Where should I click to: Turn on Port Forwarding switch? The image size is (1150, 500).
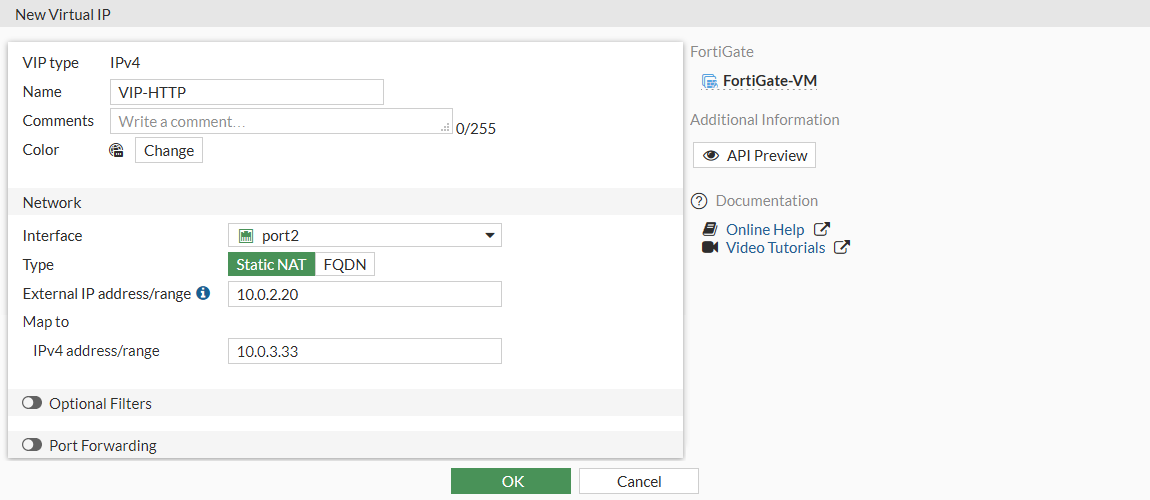click(x=32, y=445)
